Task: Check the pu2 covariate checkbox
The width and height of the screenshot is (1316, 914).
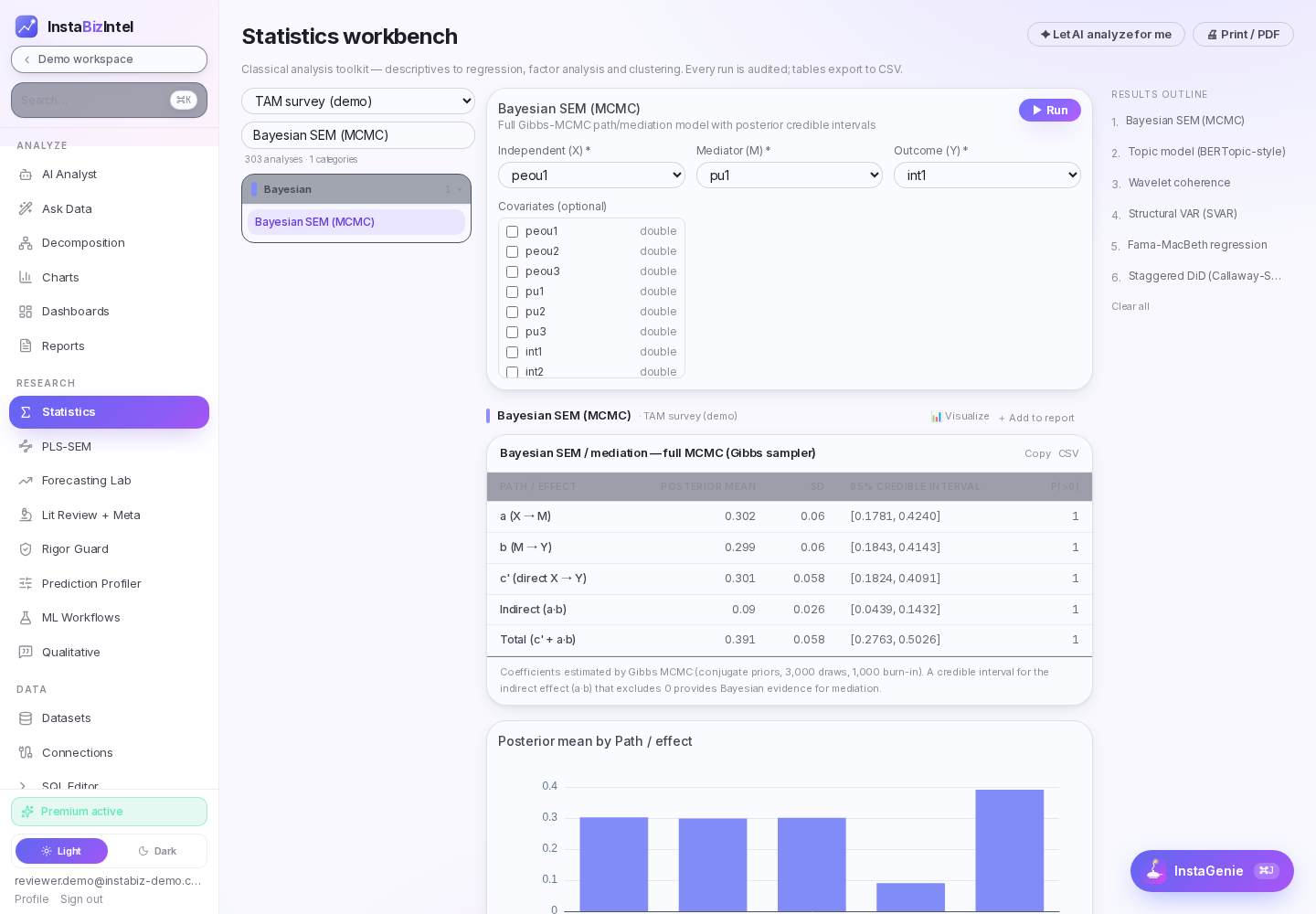Action: [513, 312]
